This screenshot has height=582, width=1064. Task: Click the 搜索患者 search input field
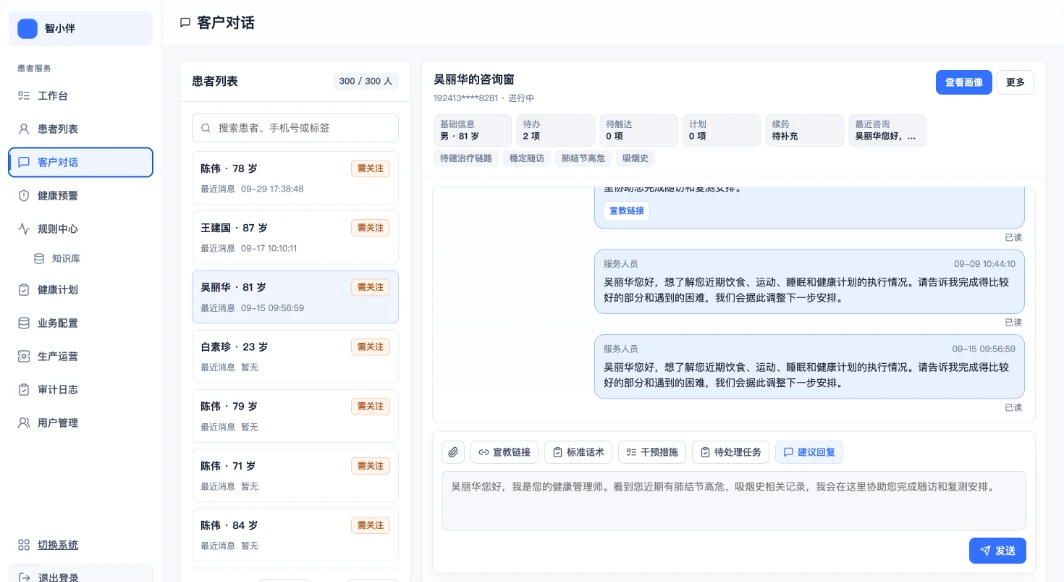coord(295,128)
